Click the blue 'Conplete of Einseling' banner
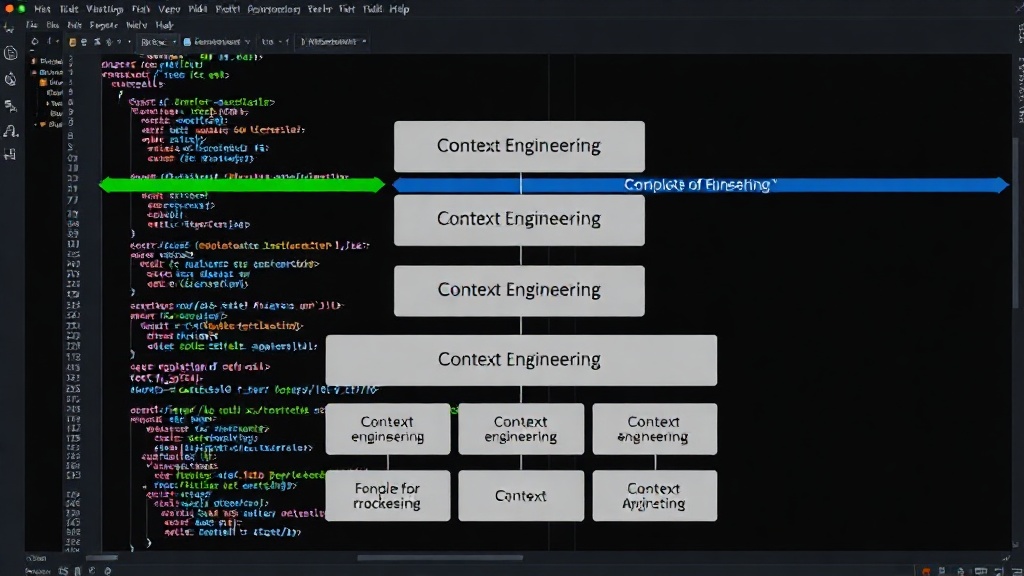Image resolution: width=1024 pixels, height=576 pixels. [700, 185]
